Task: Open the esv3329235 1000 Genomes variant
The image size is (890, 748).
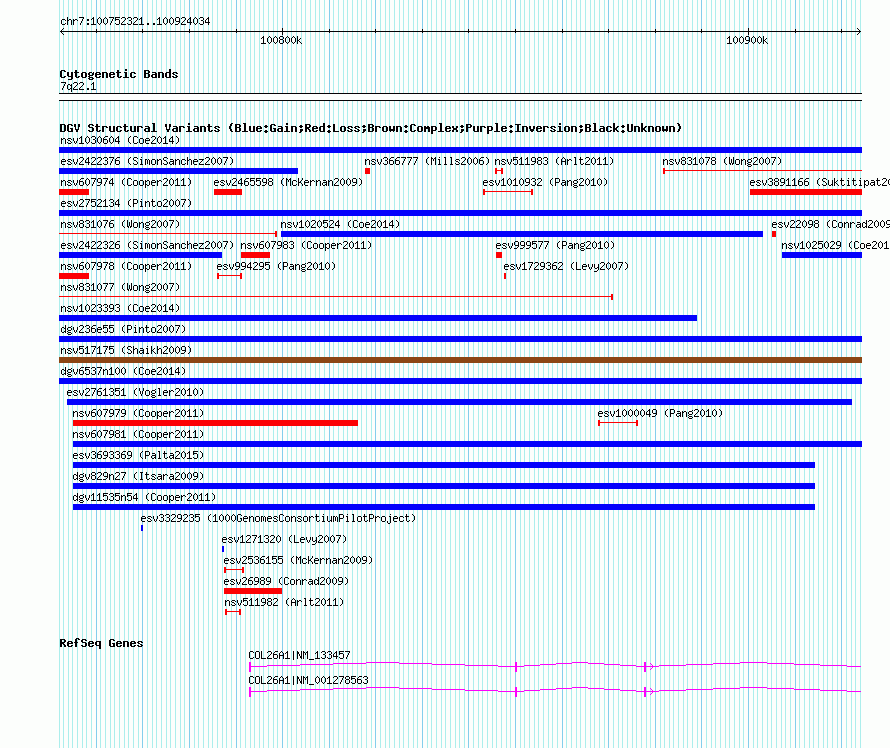Action: tap(142, 527)
